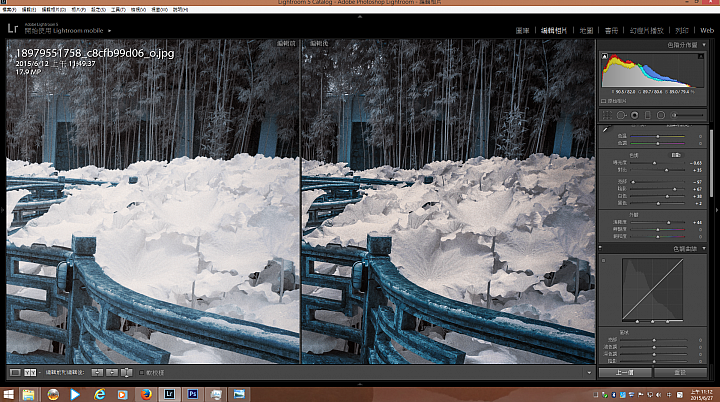The image size is (720, 402).
Task: Collapse the Histogram panel
Action: coord(704,45)
